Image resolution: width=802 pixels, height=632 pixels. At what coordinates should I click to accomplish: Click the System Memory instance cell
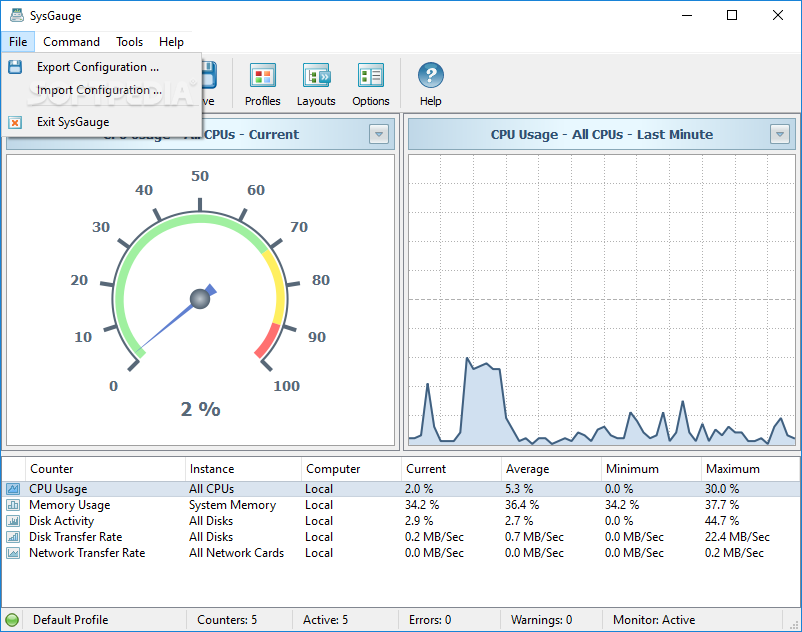(x=232, y=505)
